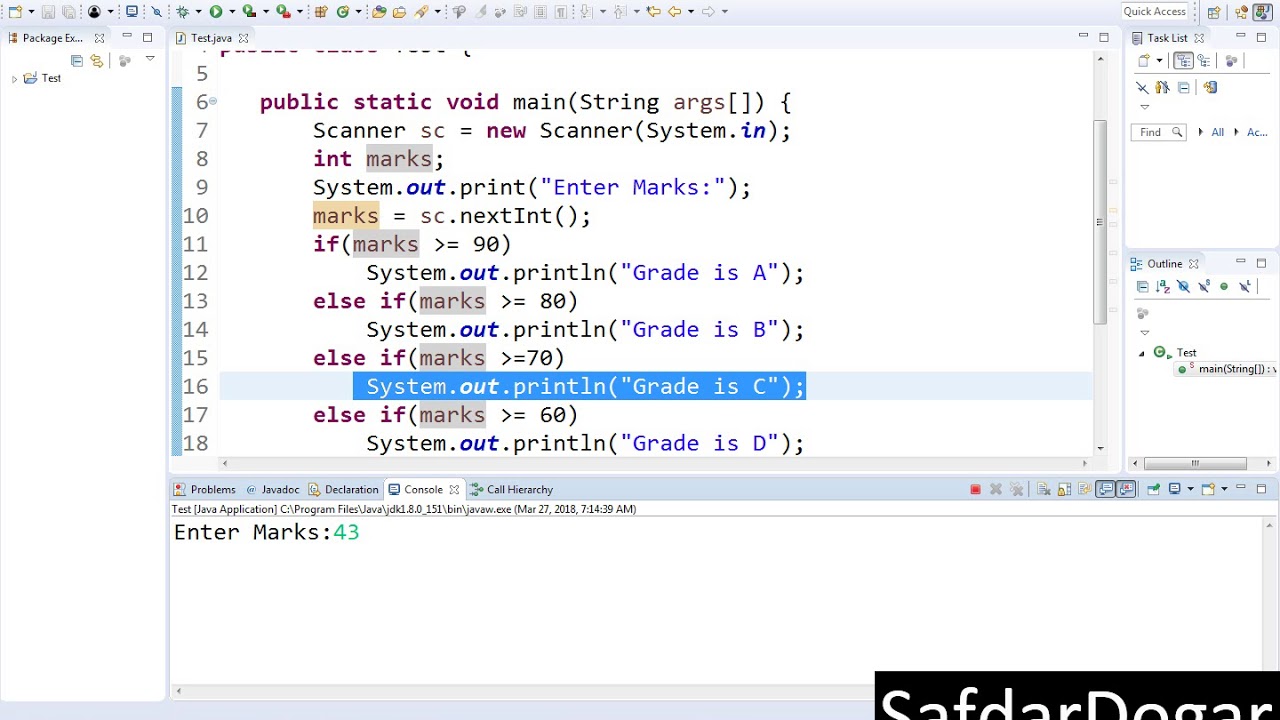Click the Debug bug icon in toolbar
Image resolution: width=1280 pixels, height=720 pixels.
click(x=182, y=12)
